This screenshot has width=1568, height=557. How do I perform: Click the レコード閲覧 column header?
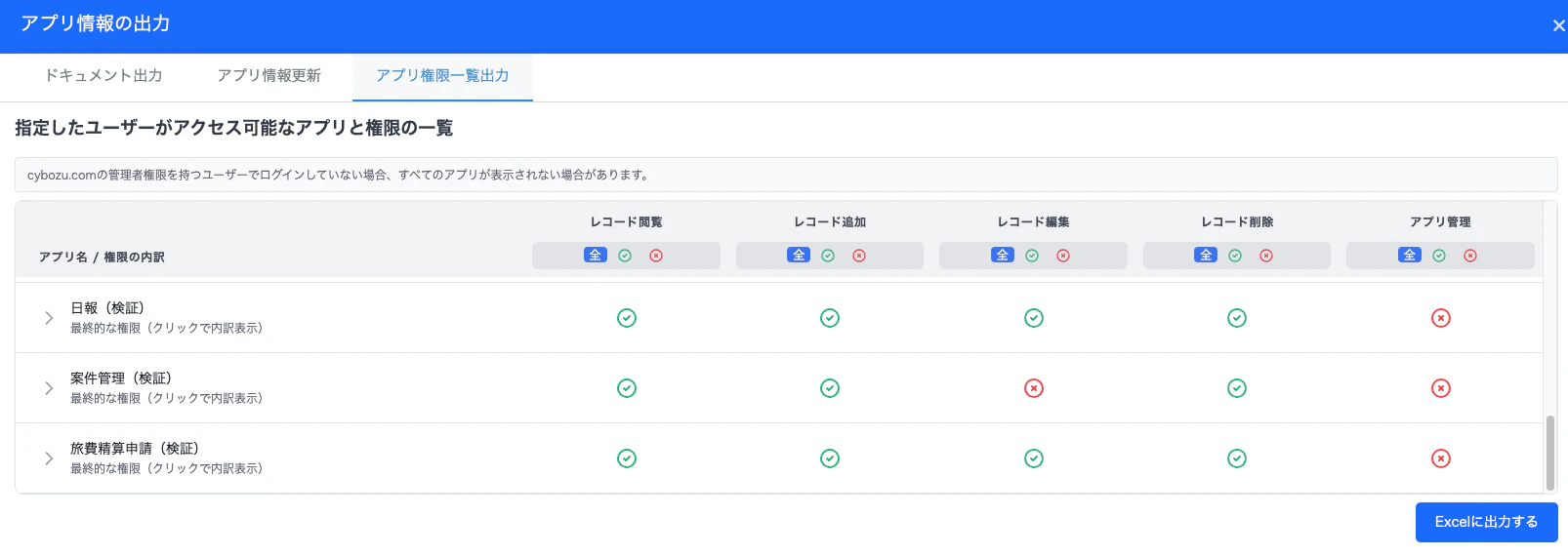tap(626, 222)
